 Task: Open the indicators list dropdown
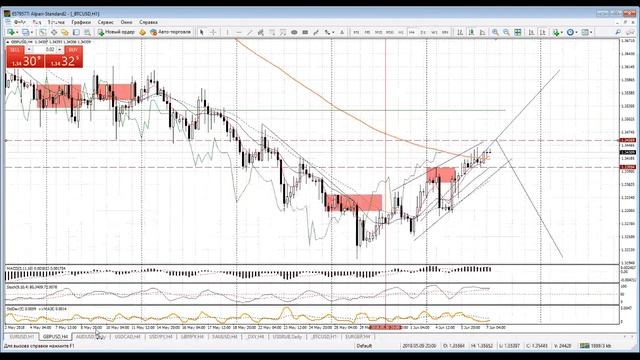tap(558, 32)
